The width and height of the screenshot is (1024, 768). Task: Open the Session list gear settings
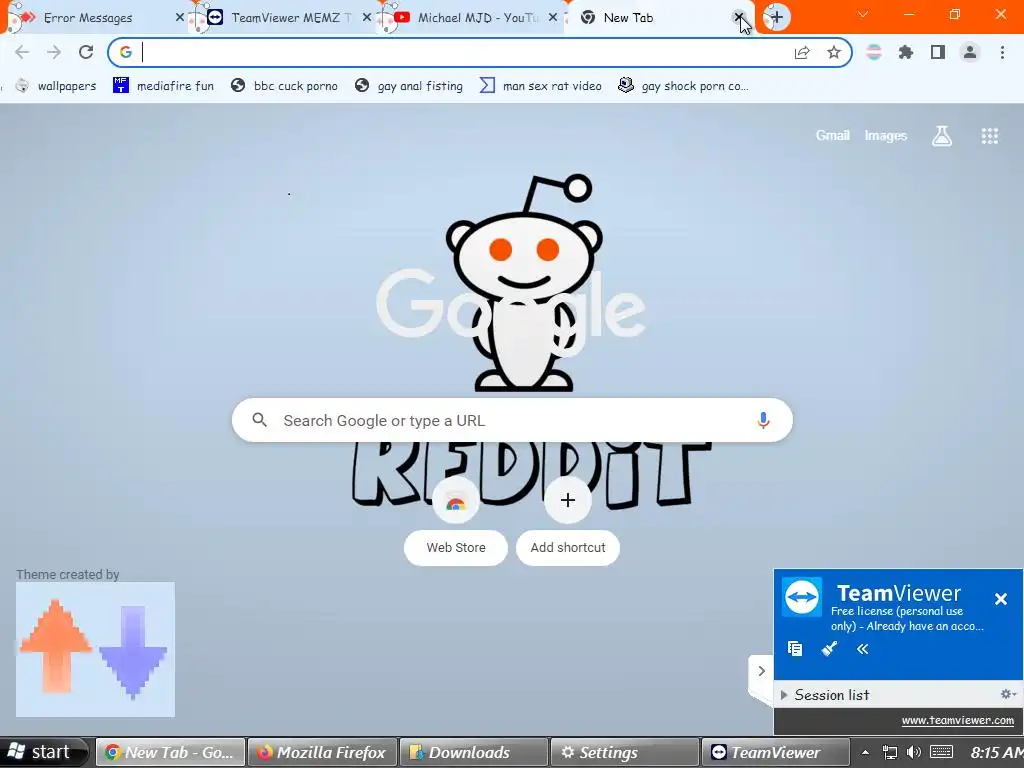click(1008, 694)
